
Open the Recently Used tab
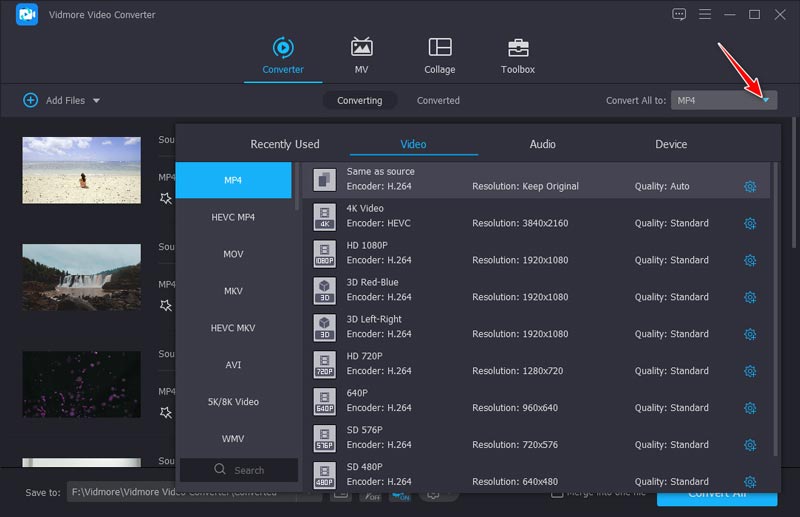pyautogui.click(x=285, y=144)
